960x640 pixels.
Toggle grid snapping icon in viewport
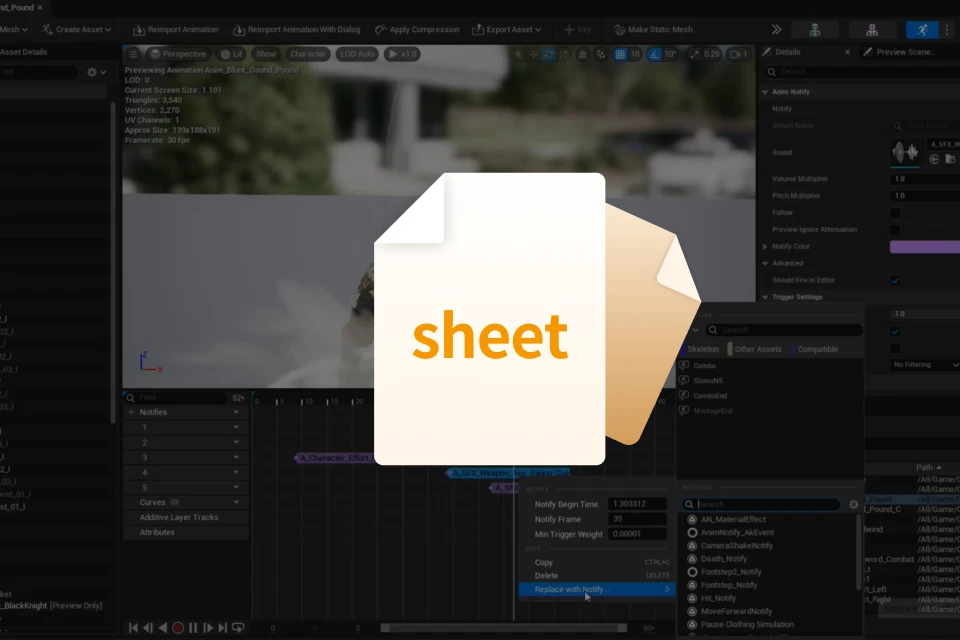620,55
